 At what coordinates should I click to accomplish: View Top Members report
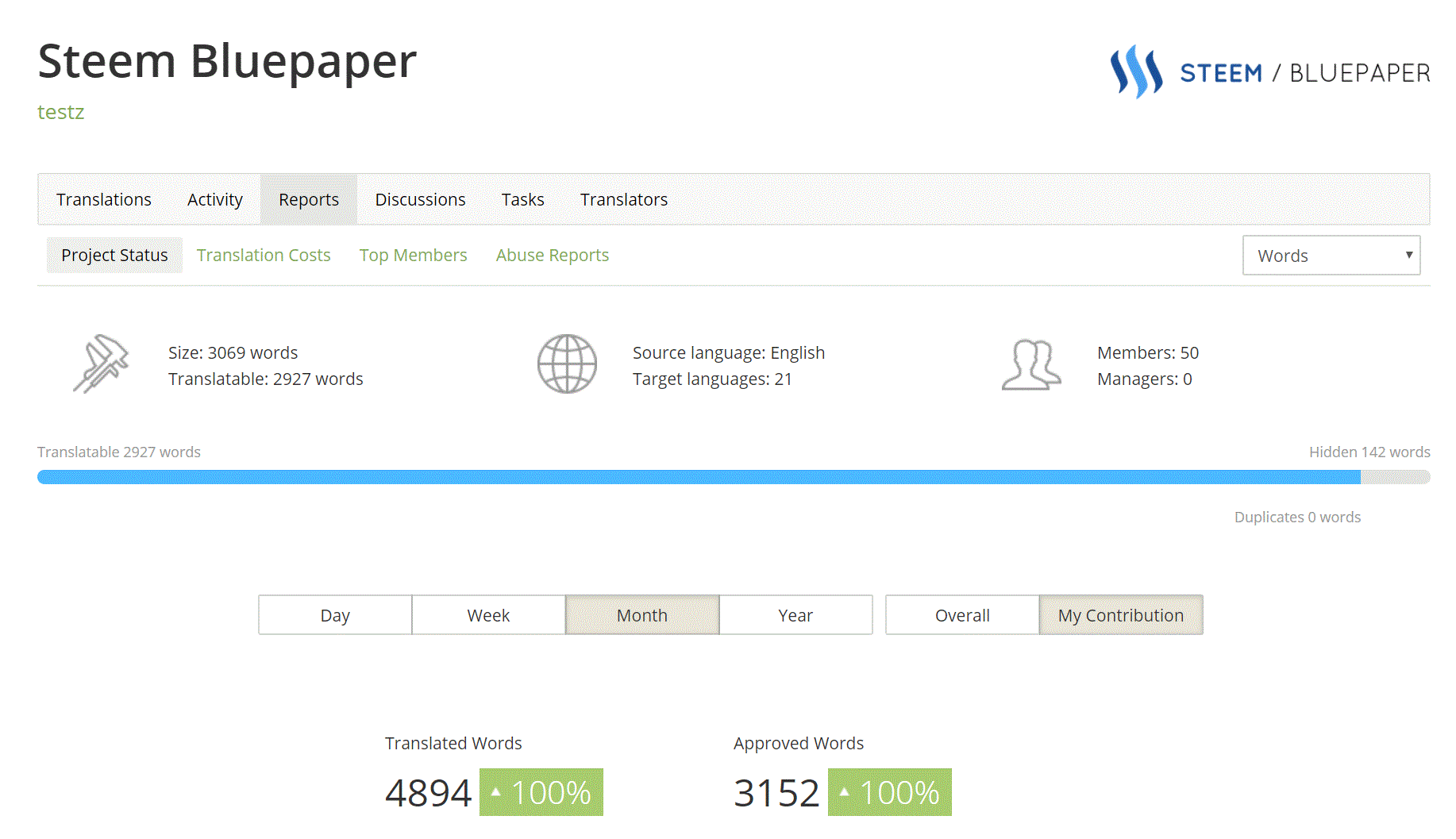point(413,255)
